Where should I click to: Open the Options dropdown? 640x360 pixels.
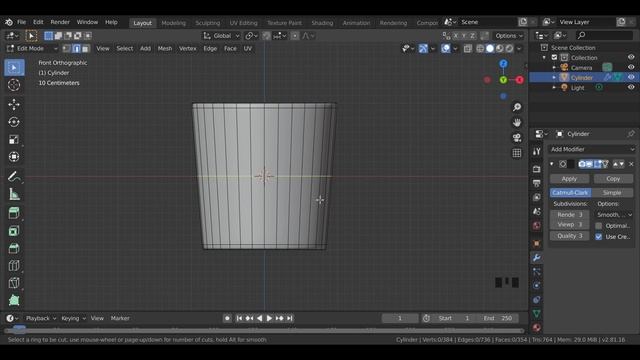(509, 36)
